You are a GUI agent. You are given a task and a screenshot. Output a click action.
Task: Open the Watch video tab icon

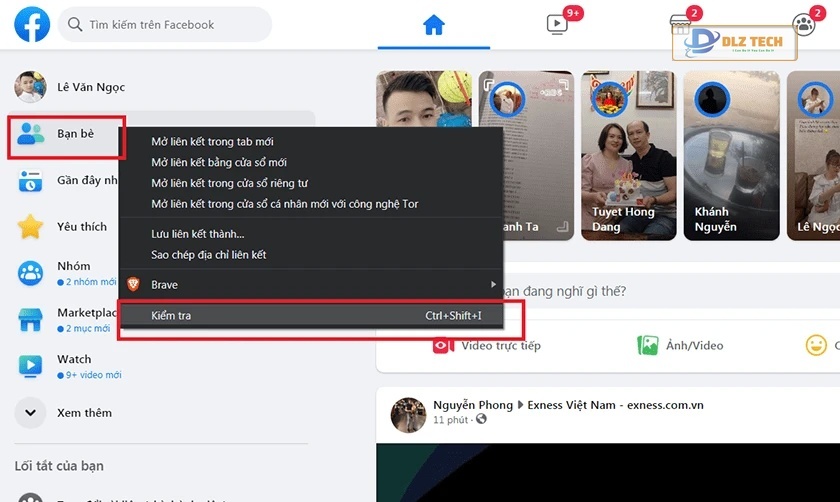pos(557,25)
